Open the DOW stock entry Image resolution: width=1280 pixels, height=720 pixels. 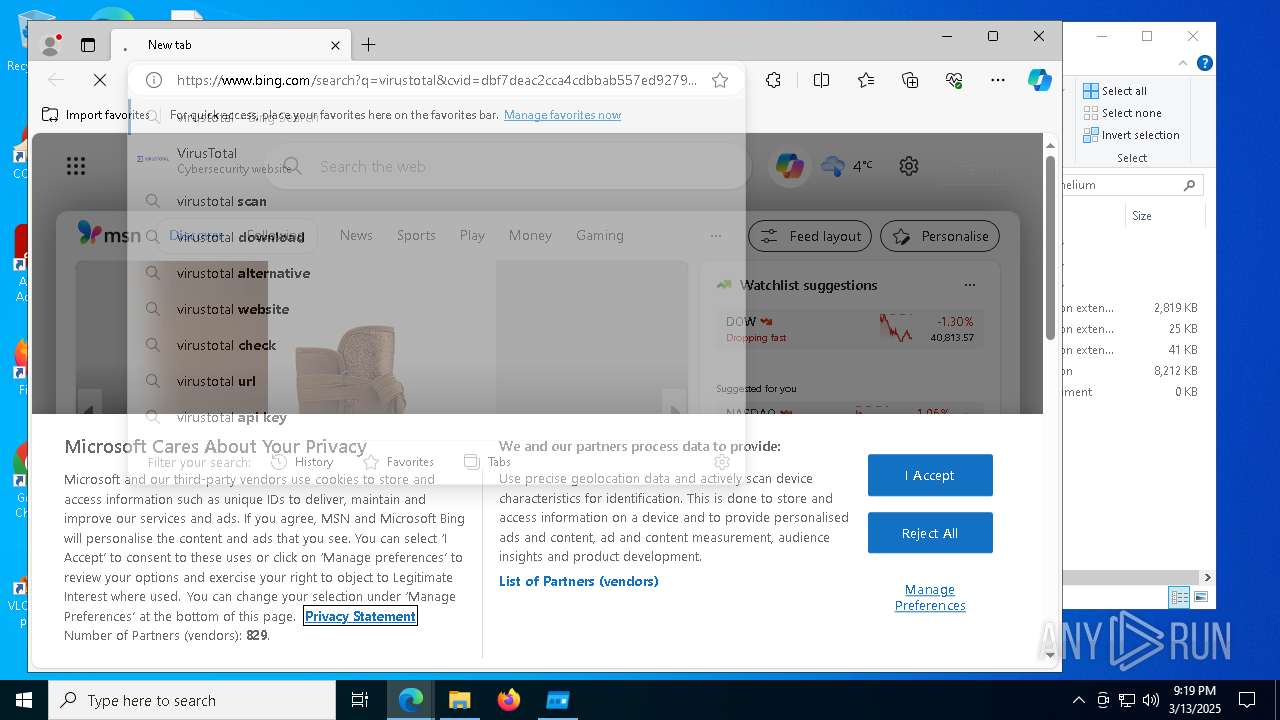coord(850,329)
